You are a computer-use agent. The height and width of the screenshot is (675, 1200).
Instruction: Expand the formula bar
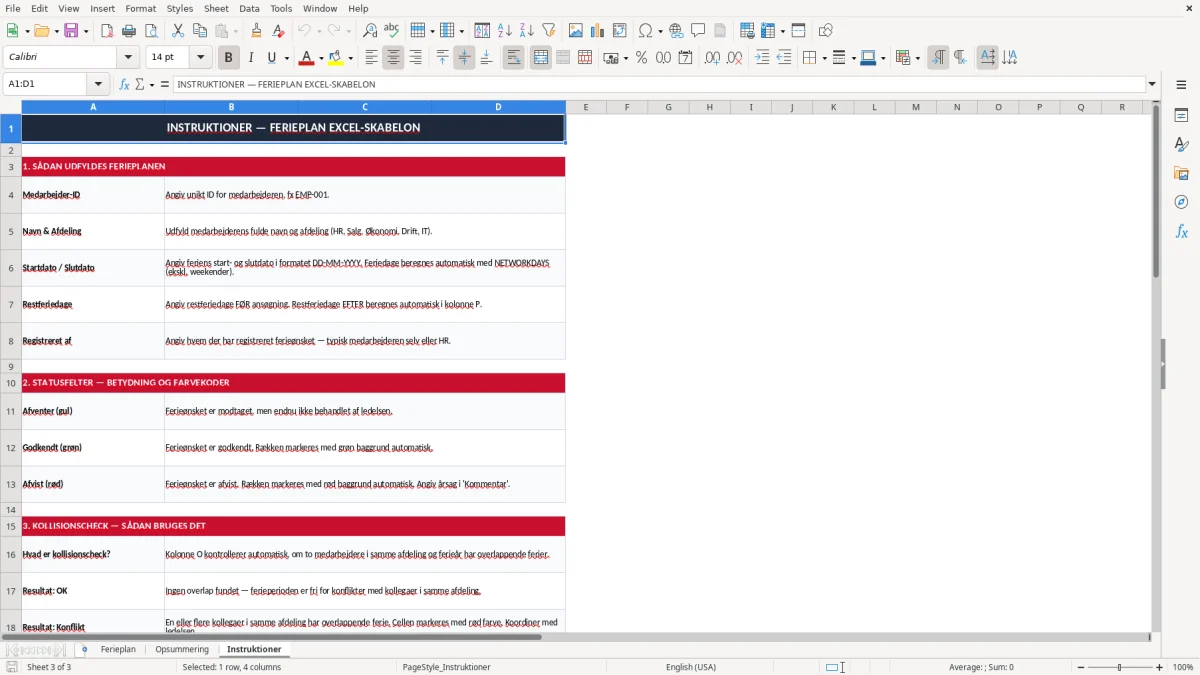(x=1152, y=85)
